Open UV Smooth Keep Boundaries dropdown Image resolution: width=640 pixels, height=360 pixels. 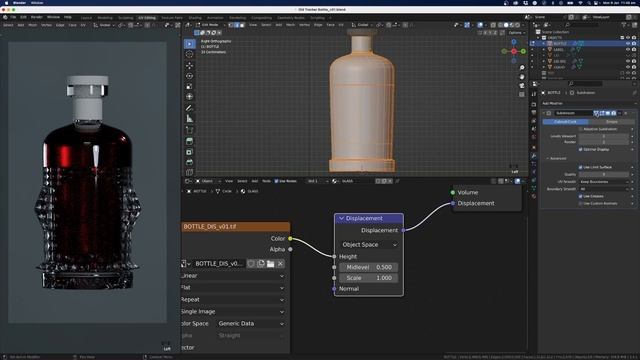click(604, 182)
